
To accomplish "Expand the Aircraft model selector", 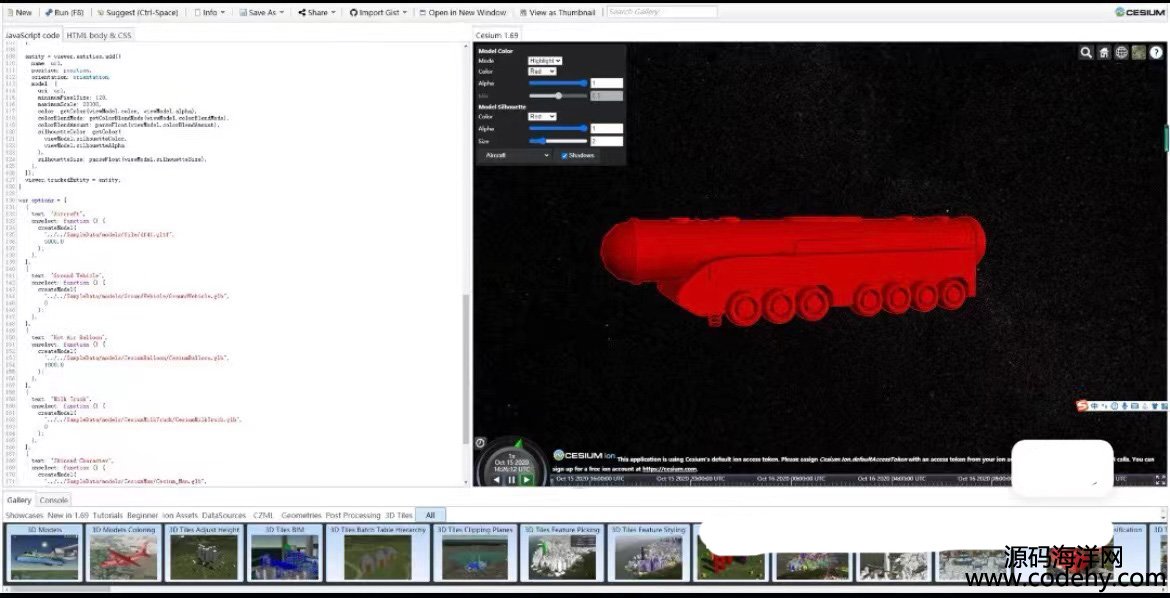I will tap(516, 156).
